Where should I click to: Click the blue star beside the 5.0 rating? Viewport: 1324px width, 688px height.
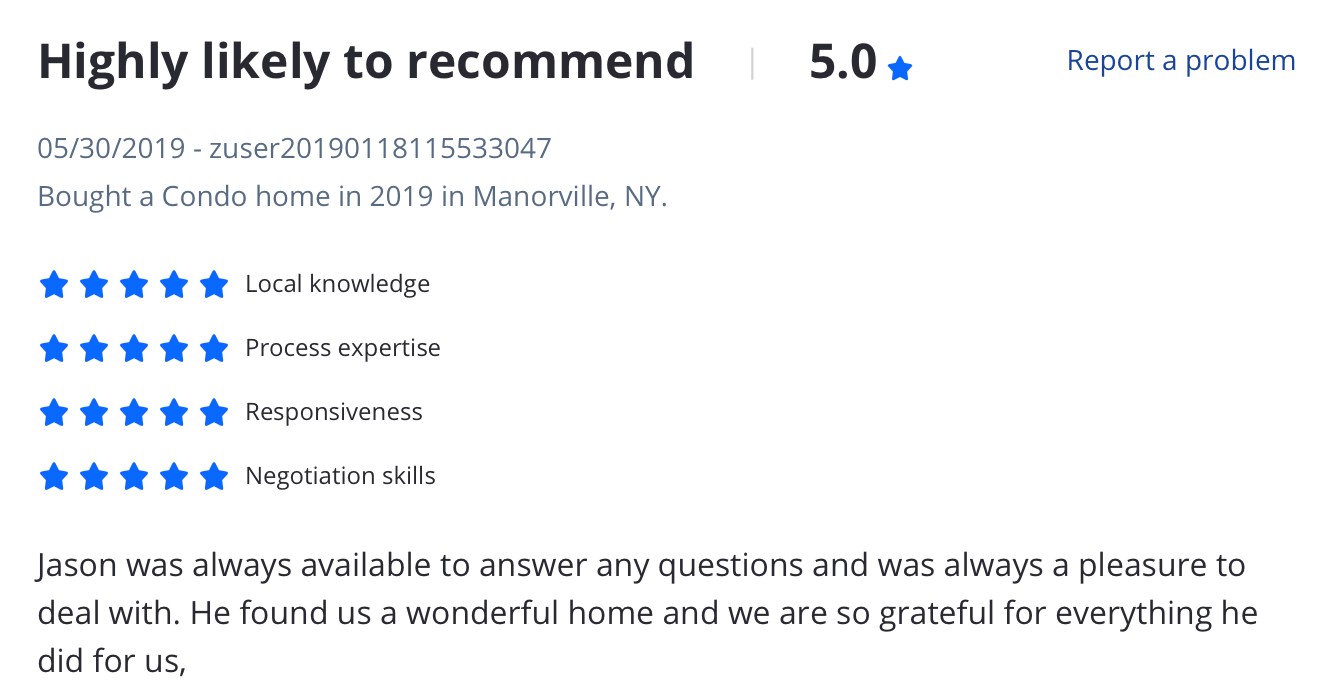[x=900, y=69]
